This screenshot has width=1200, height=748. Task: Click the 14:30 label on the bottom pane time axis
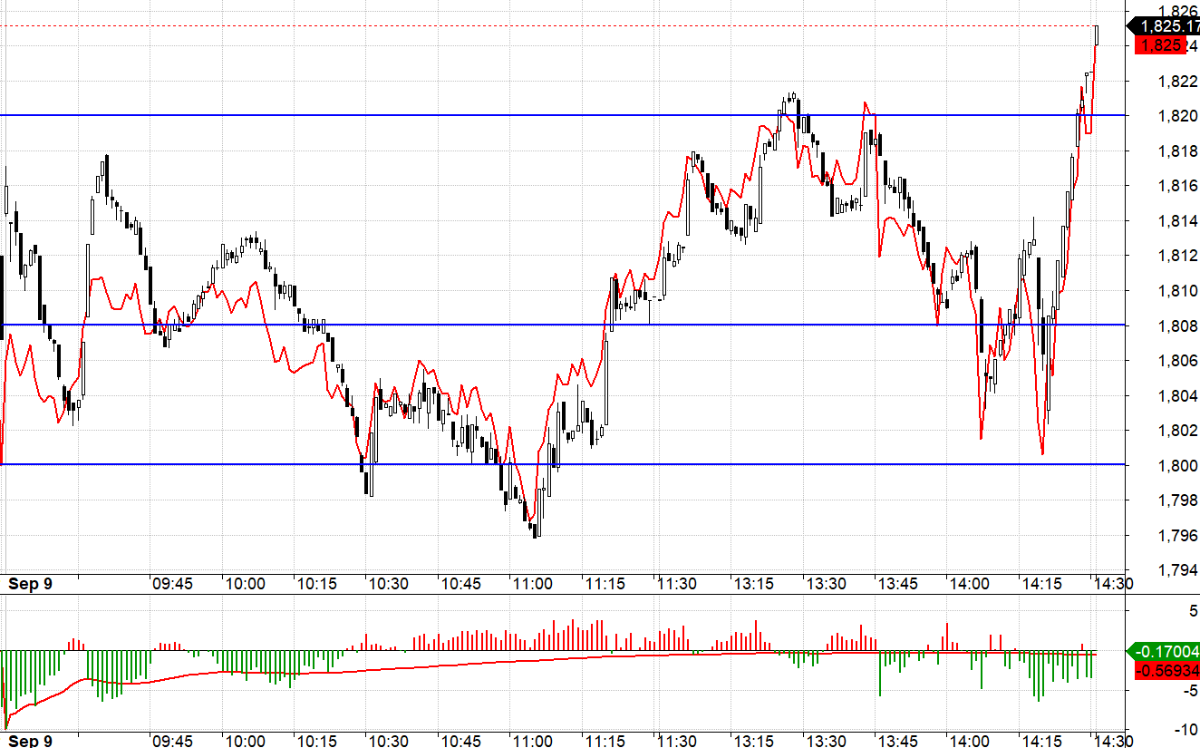1112,740
